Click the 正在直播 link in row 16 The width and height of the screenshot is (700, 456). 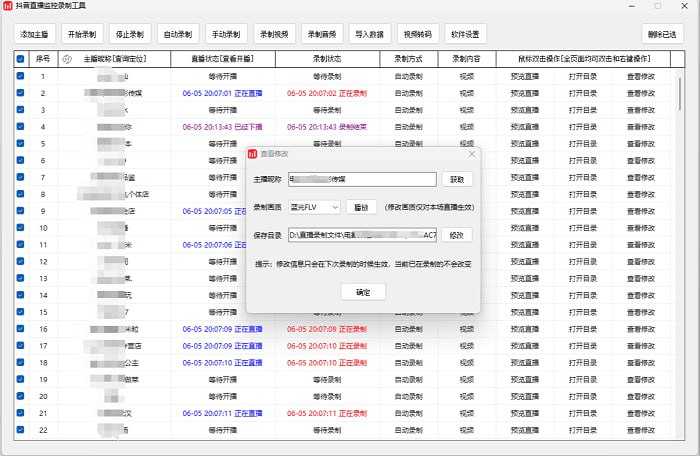248,329
